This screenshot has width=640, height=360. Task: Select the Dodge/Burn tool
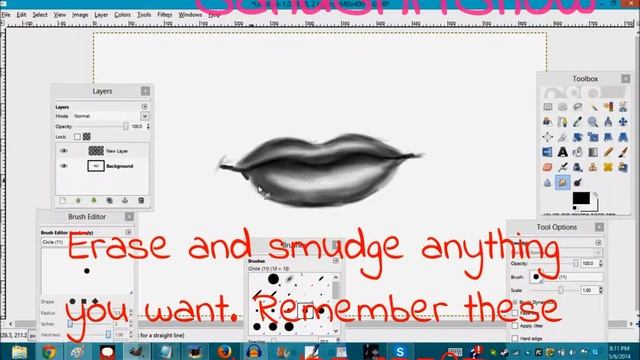click(578, 182)
